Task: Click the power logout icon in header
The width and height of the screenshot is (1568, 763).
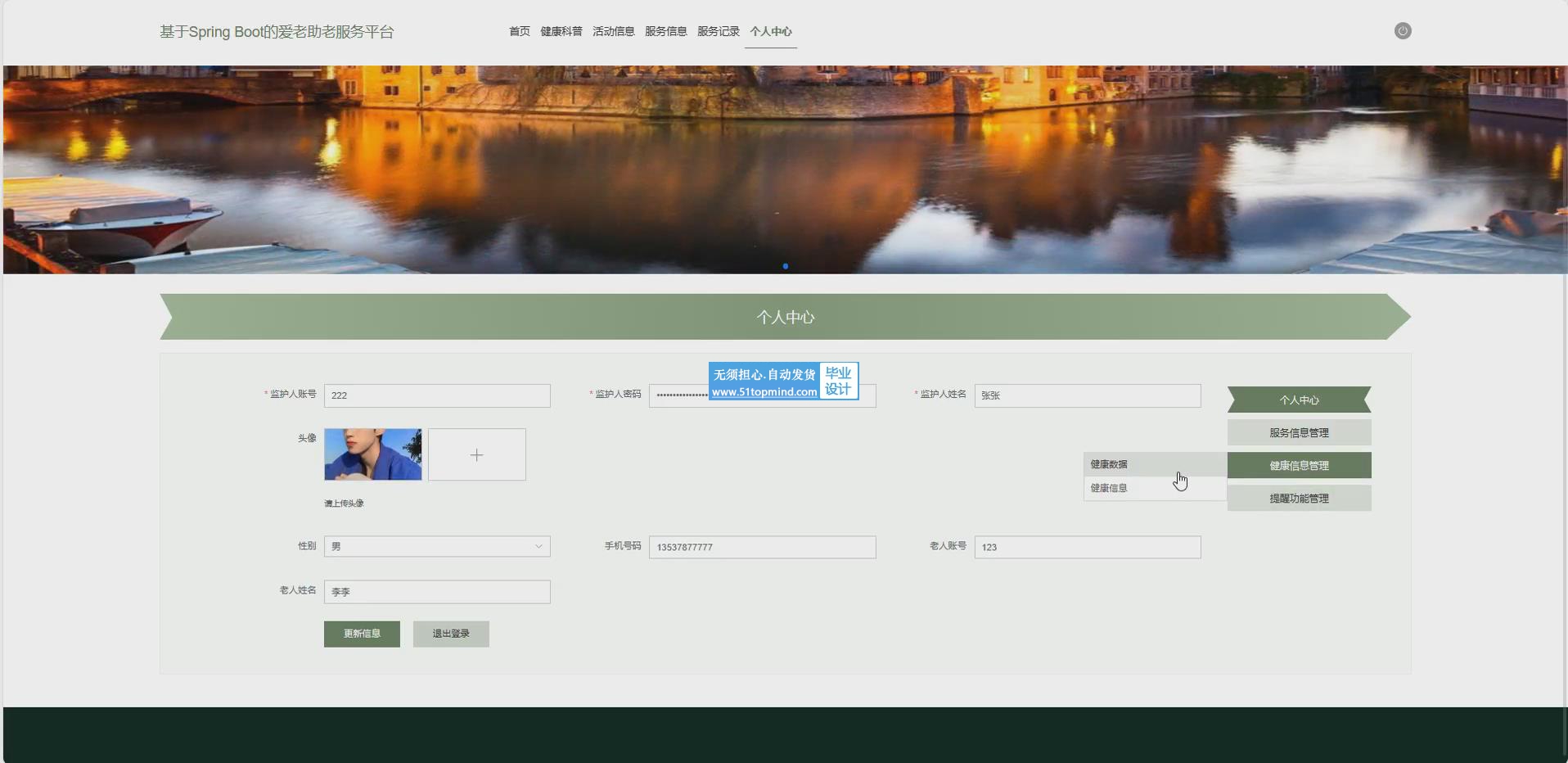Action: pyautogui.click(x=1403, y=31)
